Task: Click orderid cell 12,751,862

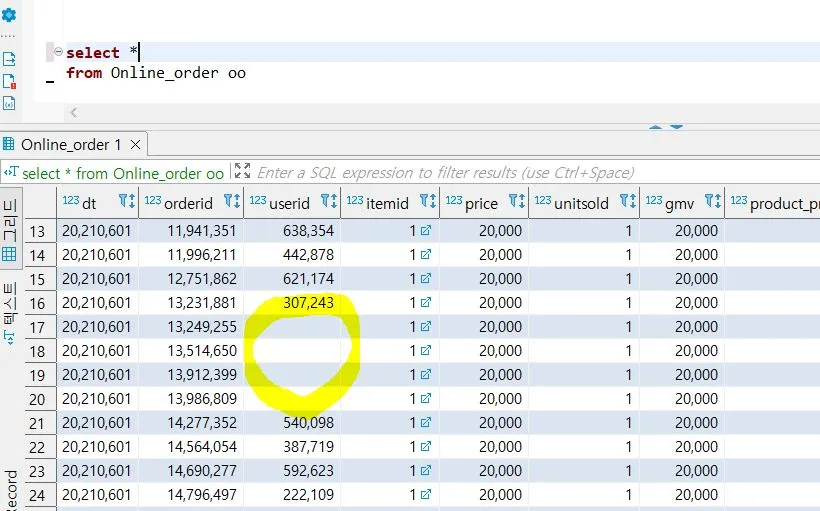Action: (x=191, y=279)
